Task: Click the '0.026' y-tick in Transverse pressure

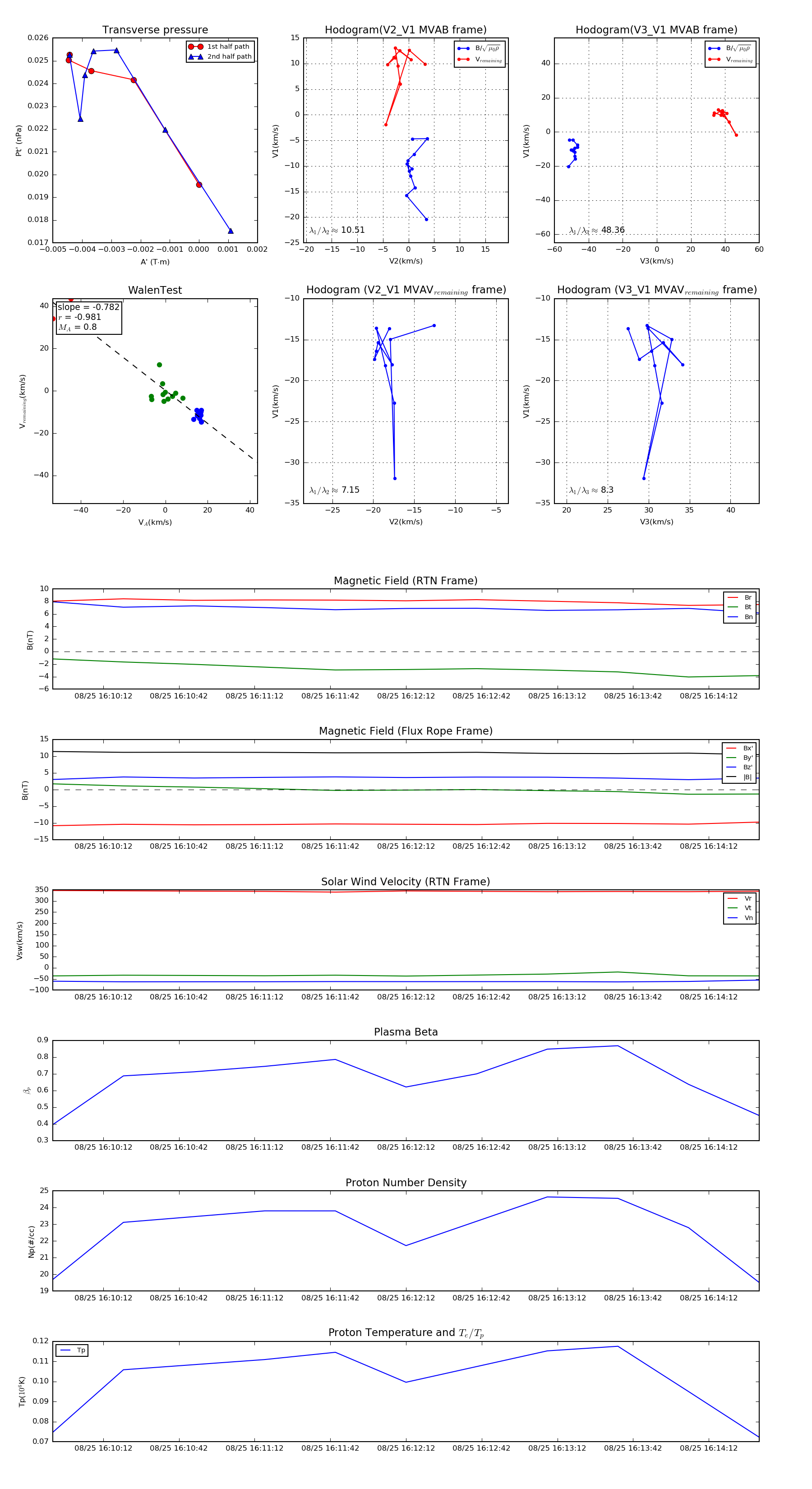Action: tap(38, 37)
